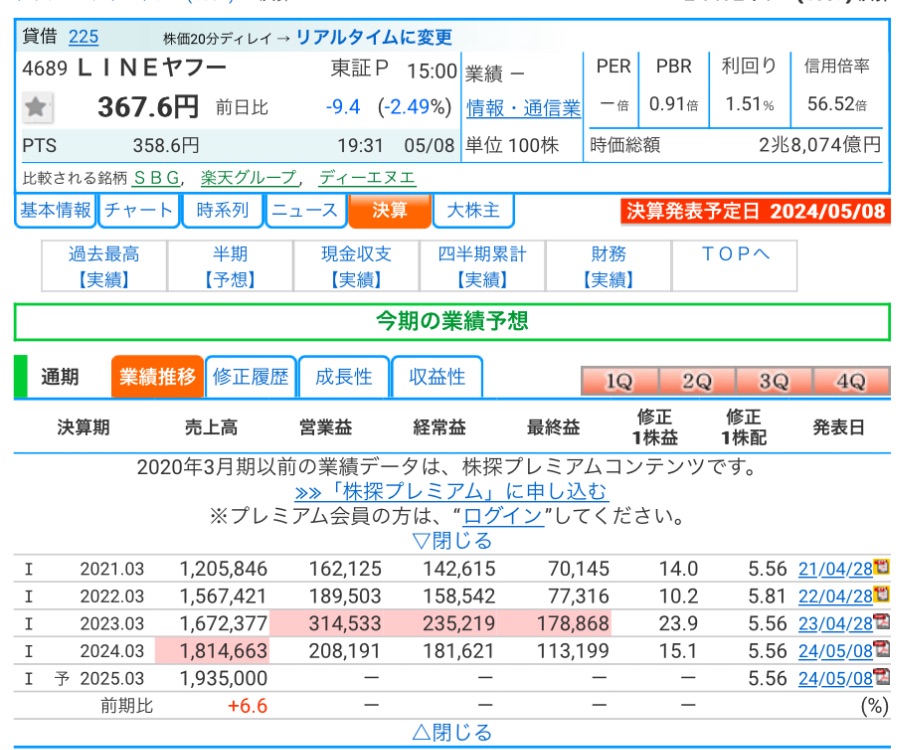Jump to 財務【実績】 section
This screenshot has height=750, width=902.
tap(608, 266)
